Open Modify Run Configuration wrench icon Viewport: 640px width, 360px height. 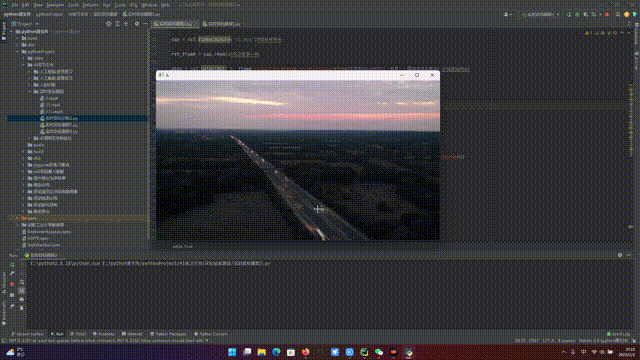(12, 273)
